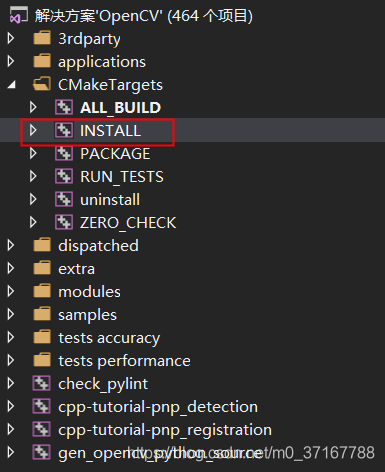Expand the cpp-tutorial-pnp_registration project
Screen dimensions: 385x472
coord(11,429)
